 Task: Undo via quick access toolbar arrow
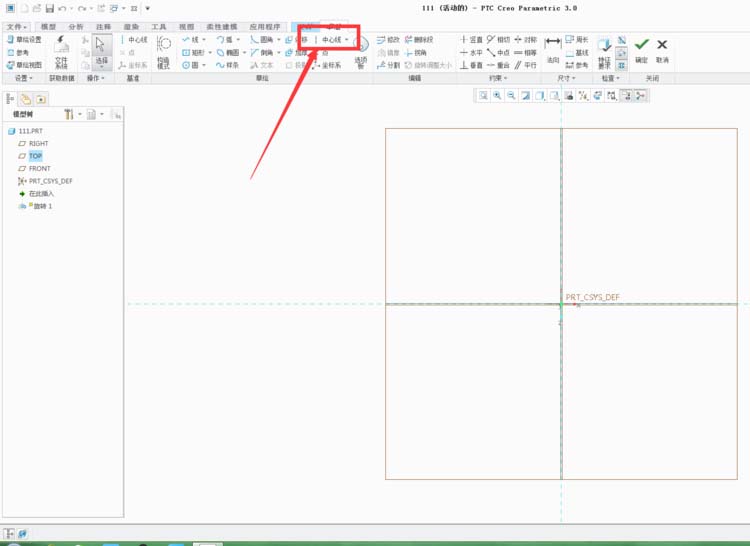[62, 9]
